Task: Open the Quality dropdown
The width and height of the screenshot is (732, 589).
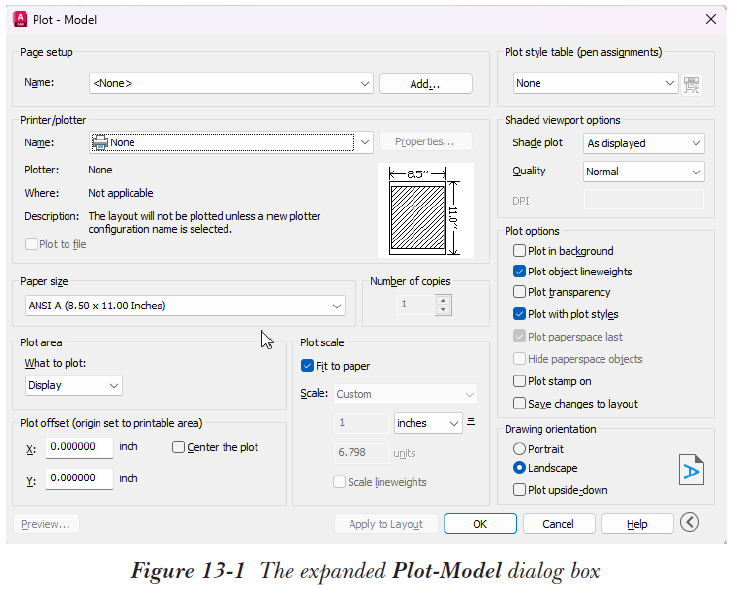Action: tap(643, 172)
